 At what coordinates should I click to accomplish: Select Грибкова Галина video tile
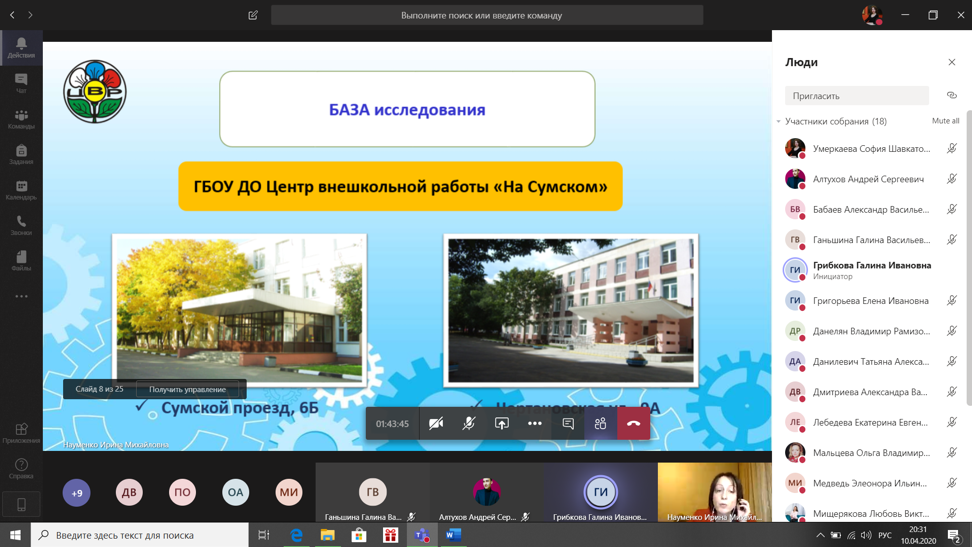600,492
